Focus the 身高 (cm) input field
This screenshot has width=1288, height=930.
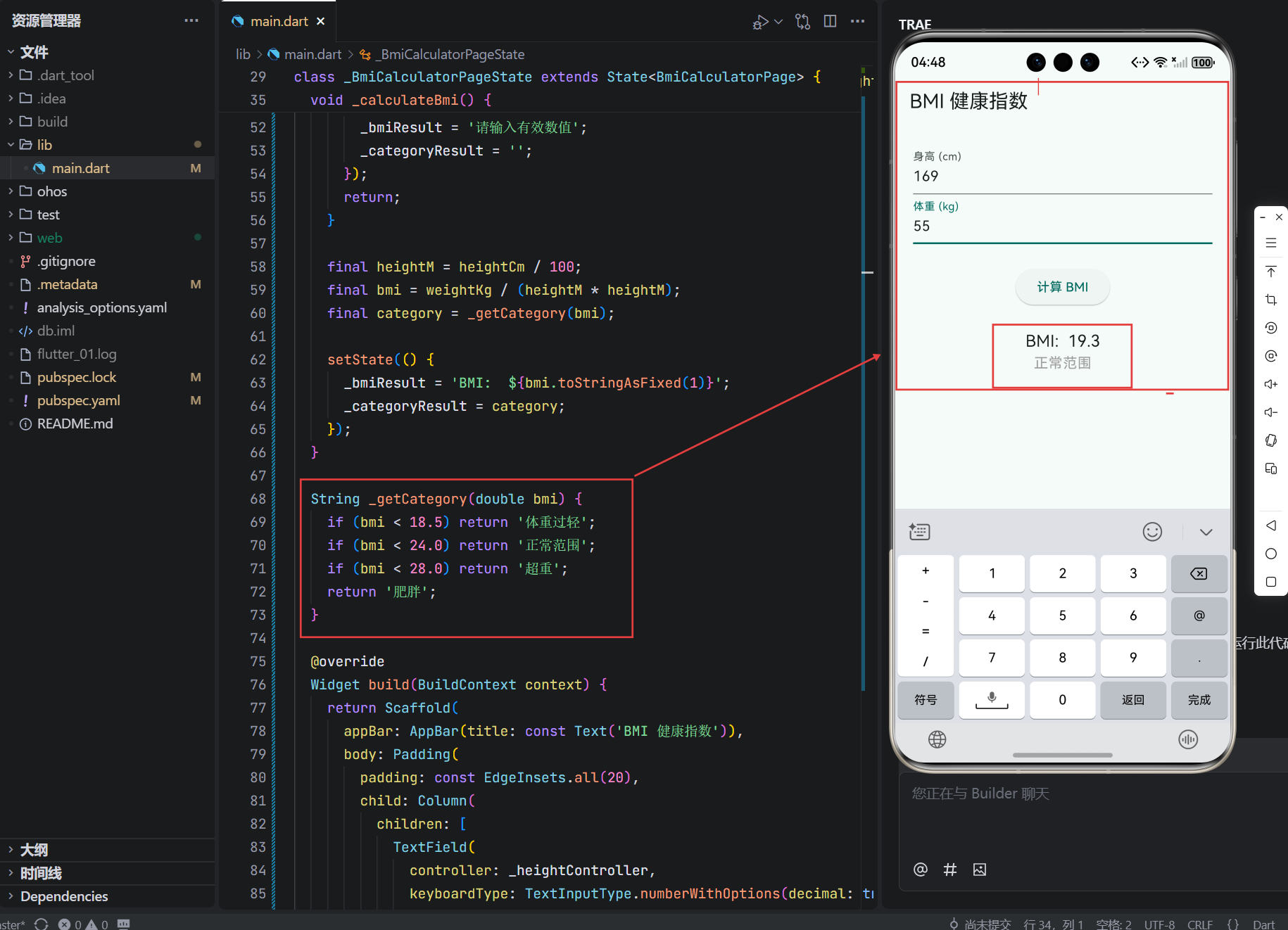coord(1062,172)
